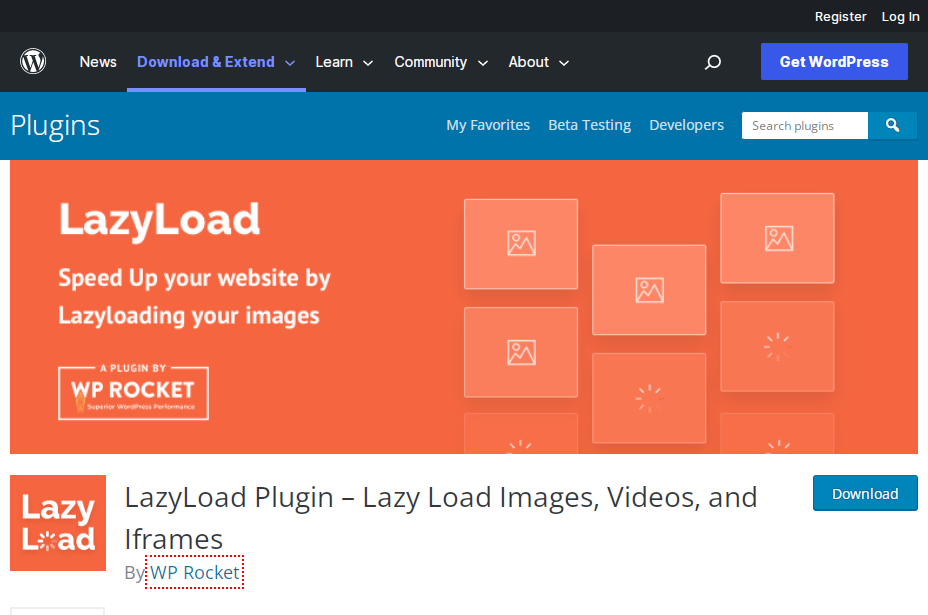Open the Beta Testing page
The image size is (928, 615).
589,125
